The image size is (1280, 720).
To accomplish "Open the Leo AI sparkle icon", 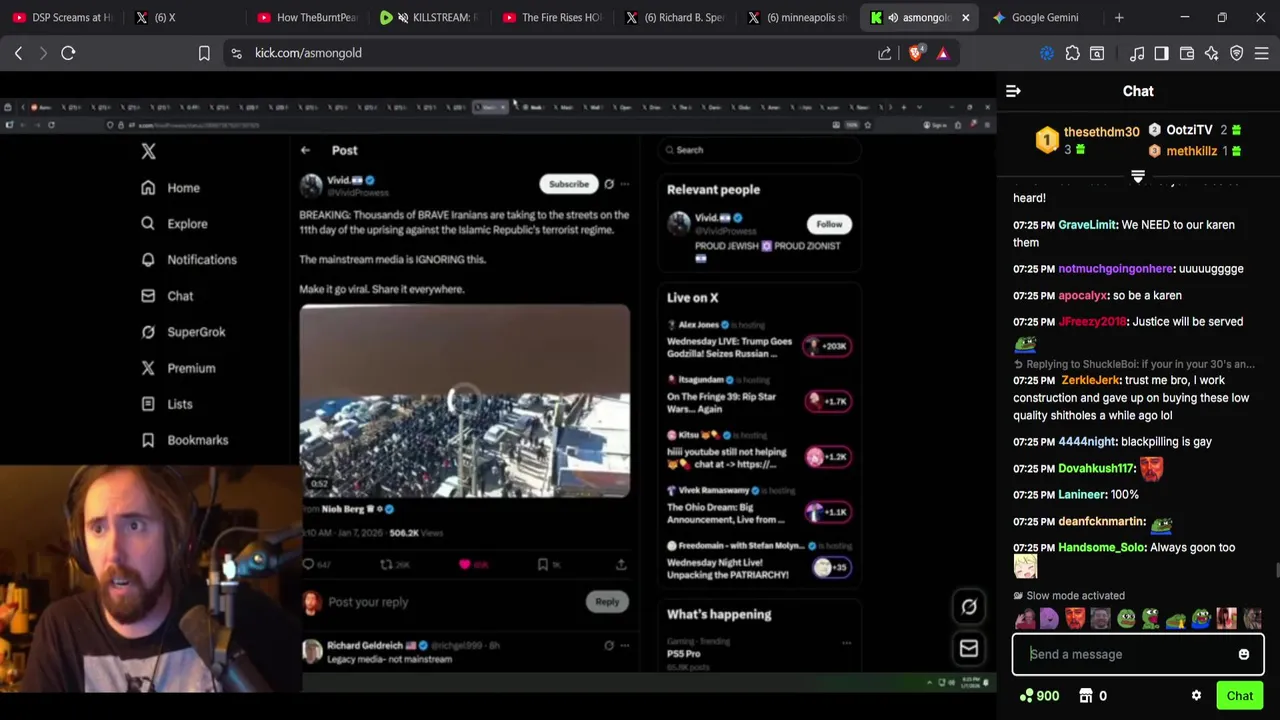I will click(x=1212, y=53).
